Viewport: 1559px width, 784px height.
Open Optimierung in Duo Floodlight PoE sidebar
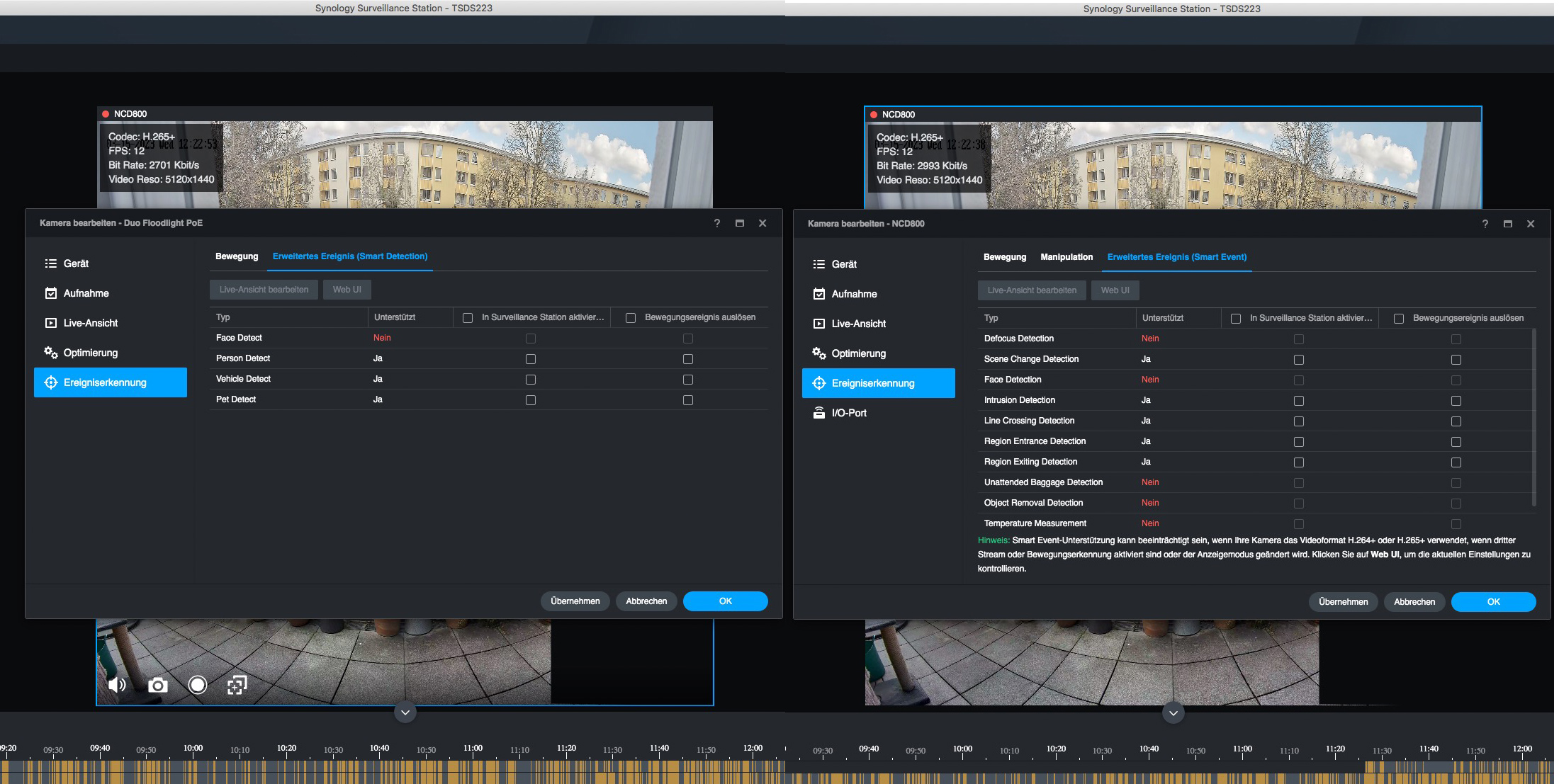(90, 353)
